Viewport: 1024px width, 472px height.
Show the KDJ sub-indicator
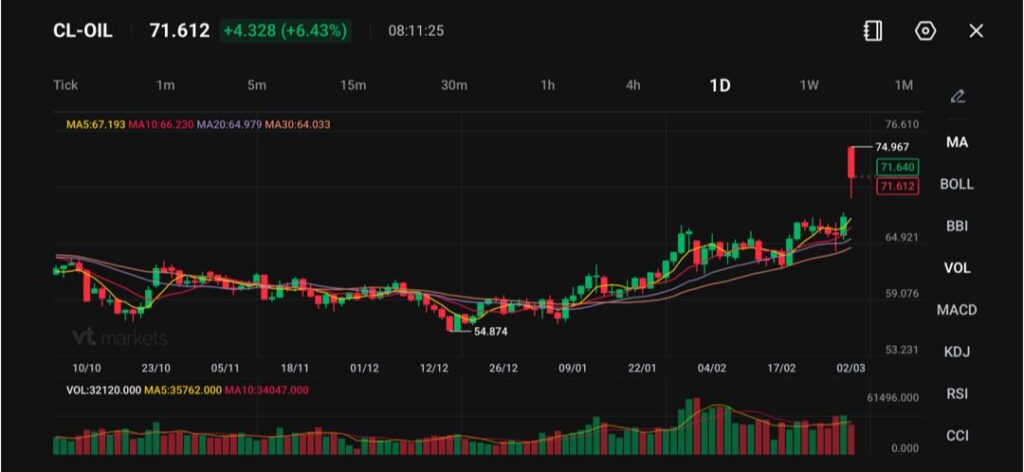[957, 352]
